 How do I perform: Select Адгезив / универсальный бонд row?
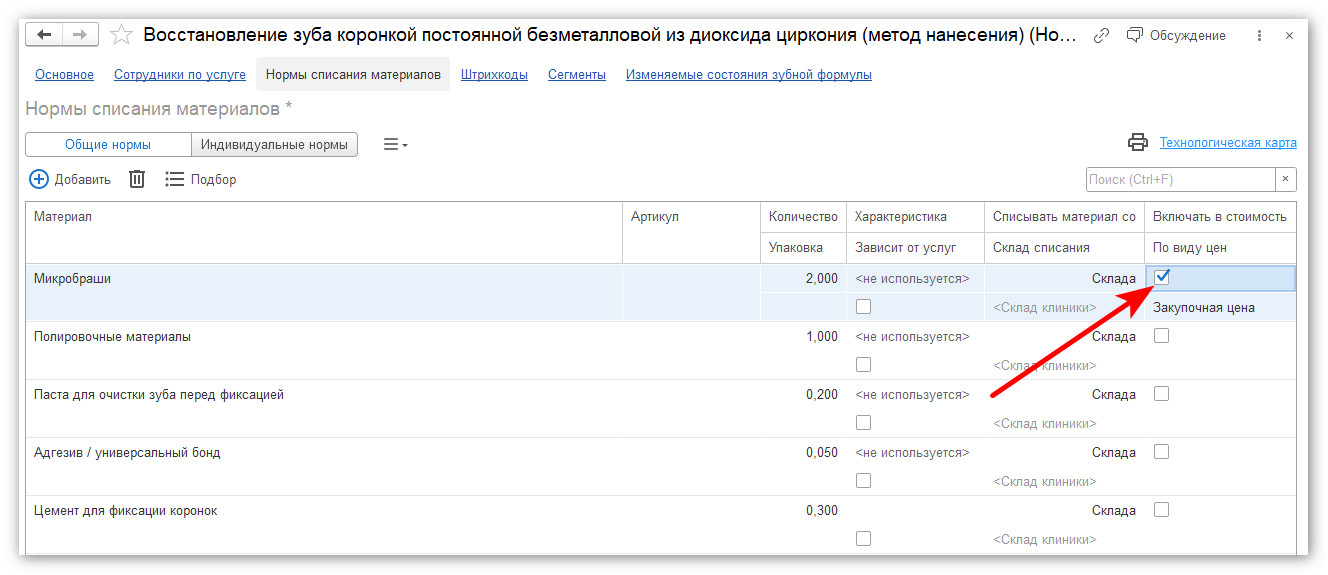coord(661,467)
